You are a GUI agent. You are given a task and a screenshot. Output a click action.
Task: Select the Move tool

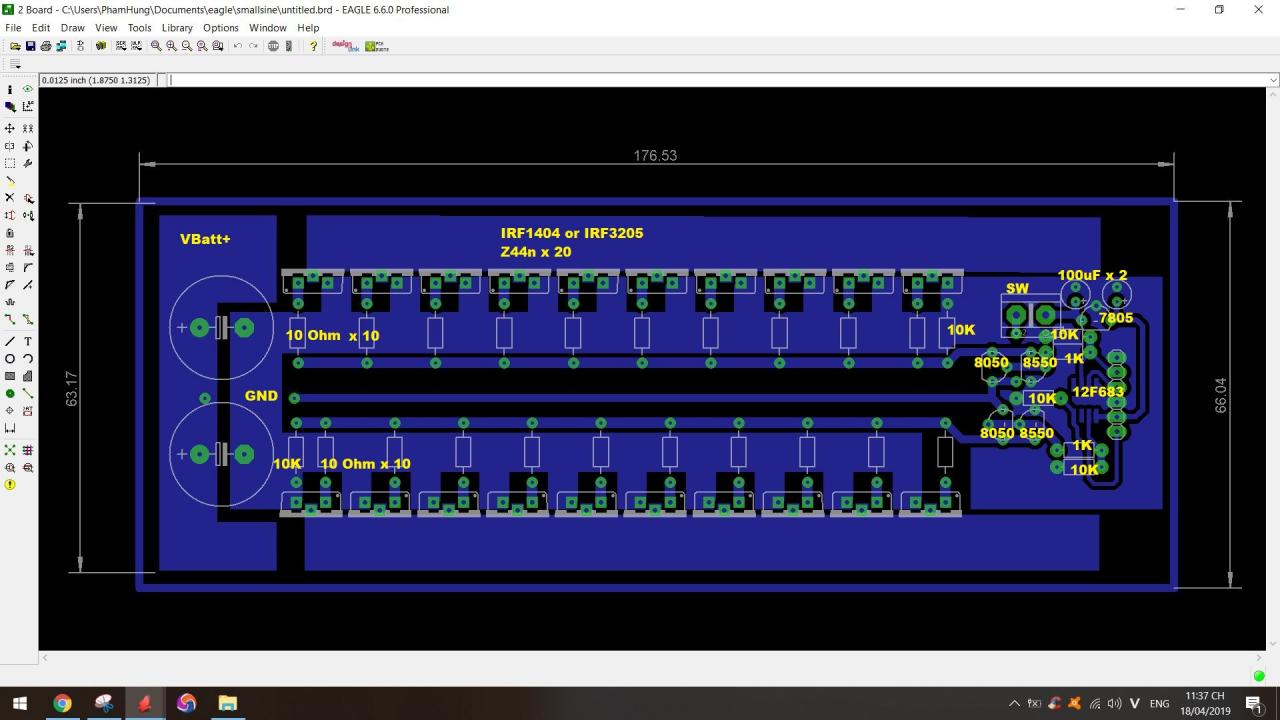click(10, 129)
